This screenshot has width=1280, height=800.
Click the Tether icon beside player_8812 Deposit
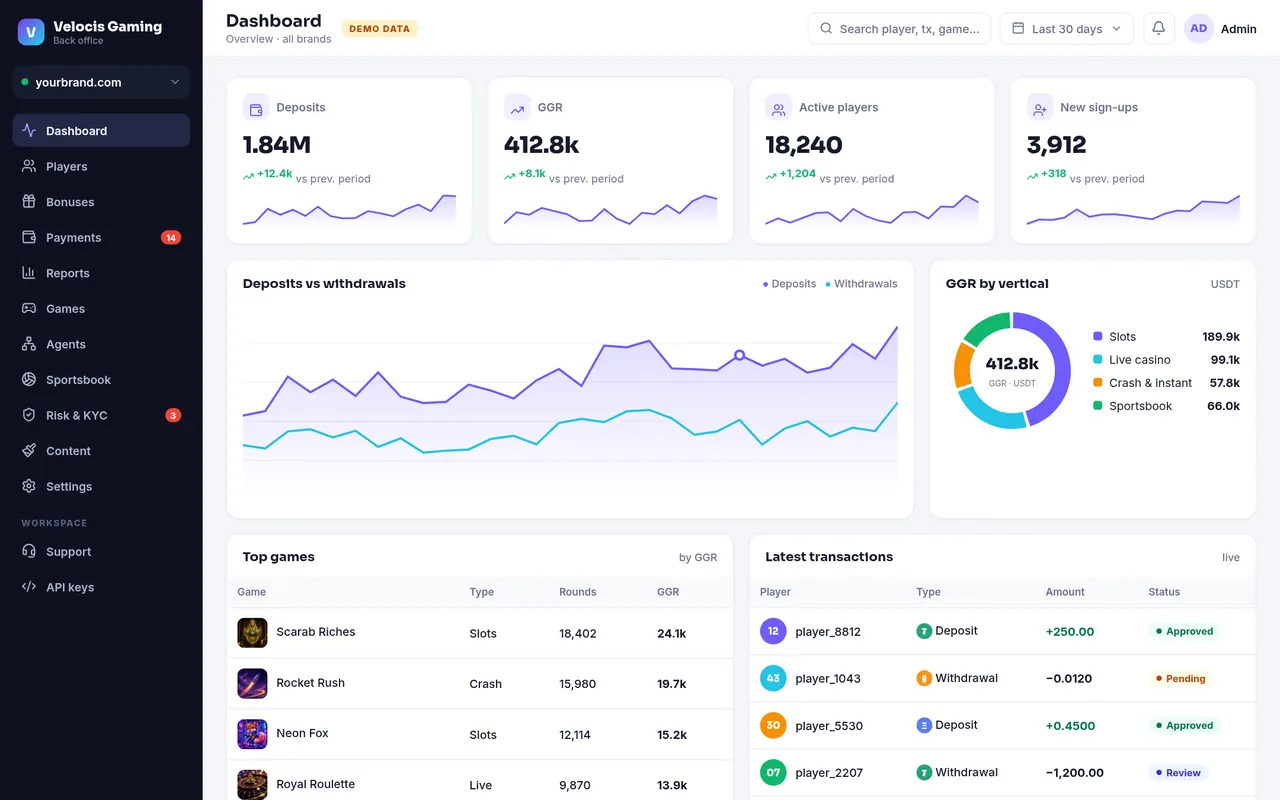pos(924,631)
